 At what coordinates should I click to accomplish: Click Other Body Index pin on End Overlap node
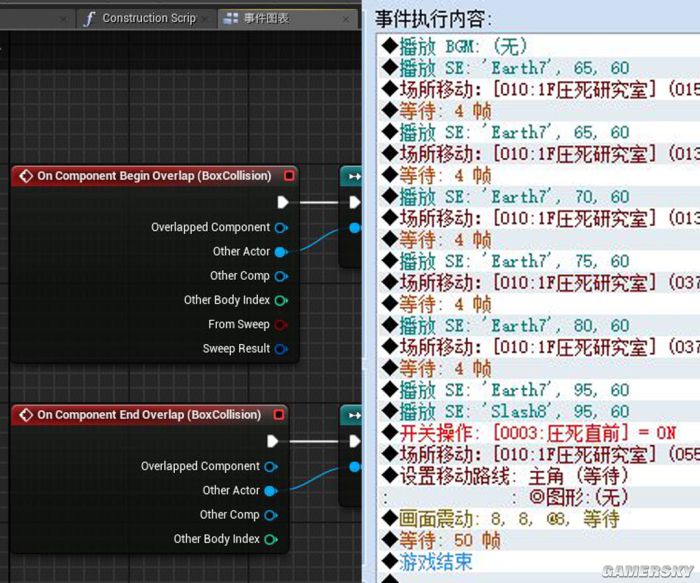(x=271, y=540)
